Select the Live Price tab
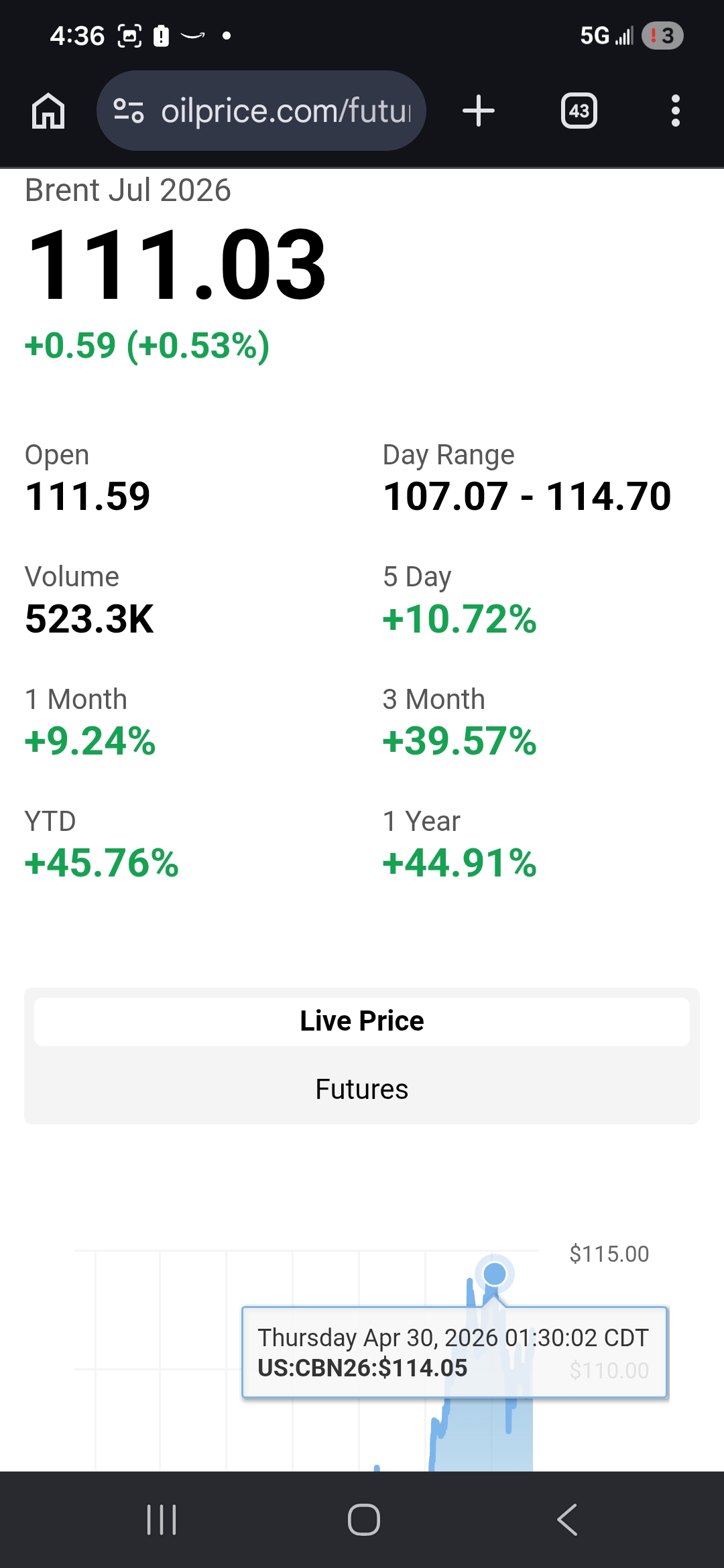 (x=362, y=1021)
